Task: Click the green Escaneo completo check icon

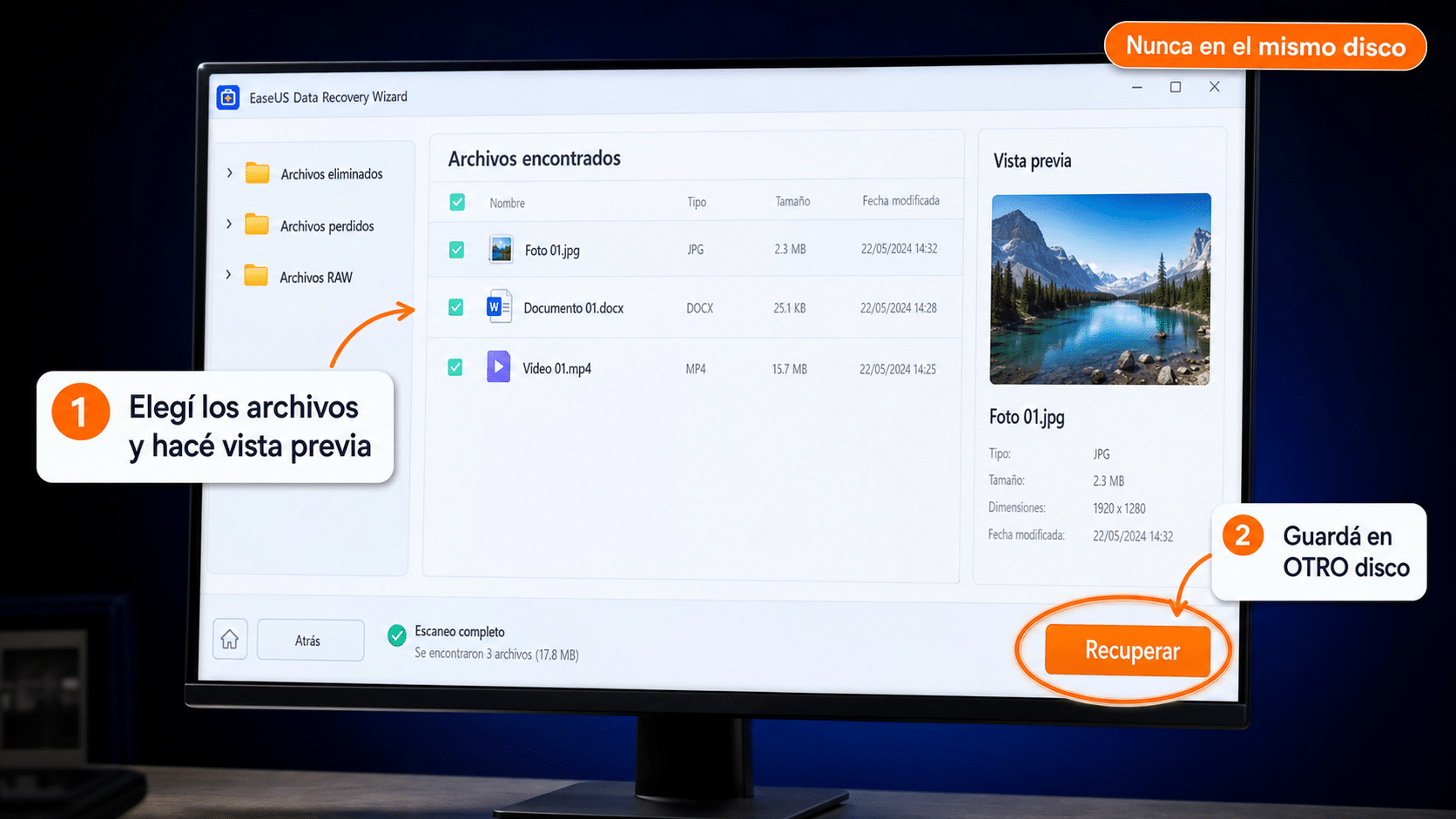Action: (x=397, y=635)
